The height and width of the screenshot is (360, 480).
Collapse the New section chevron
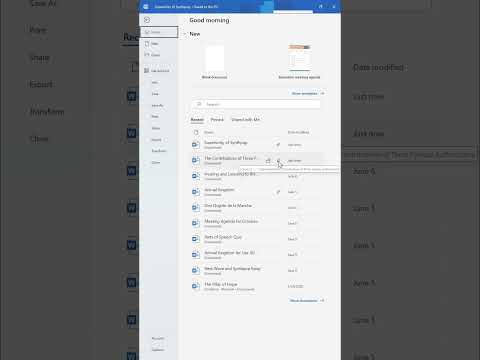point(184,34)
